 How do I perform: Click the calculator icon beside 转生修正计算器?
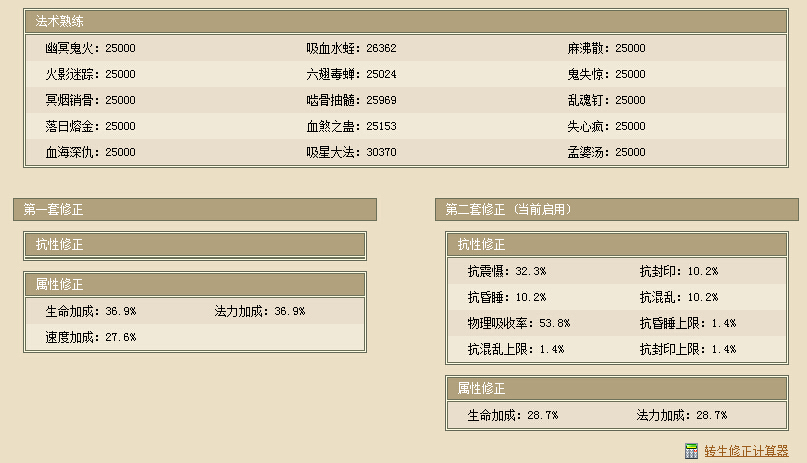(691, 451)
